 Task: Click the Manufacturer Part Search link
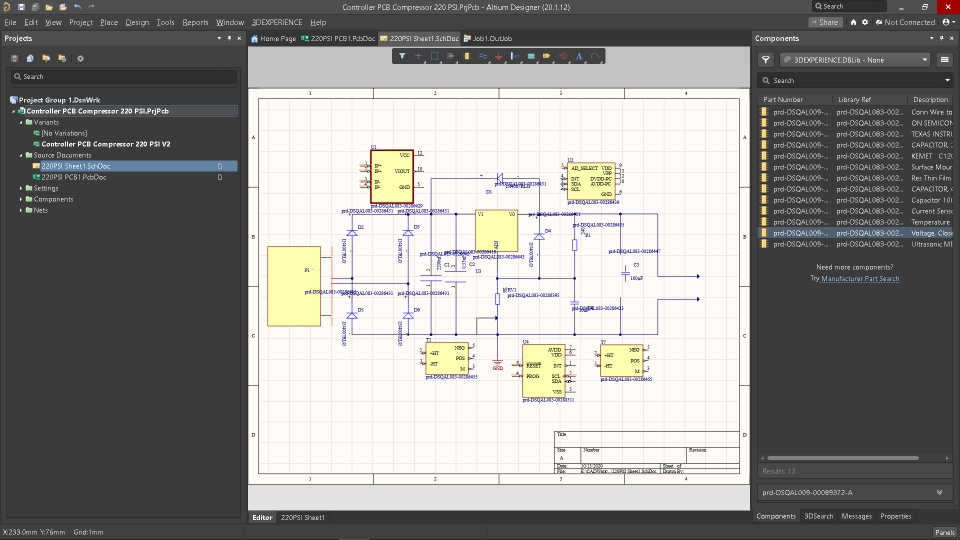pyautogui.click(x=860, y=279)
